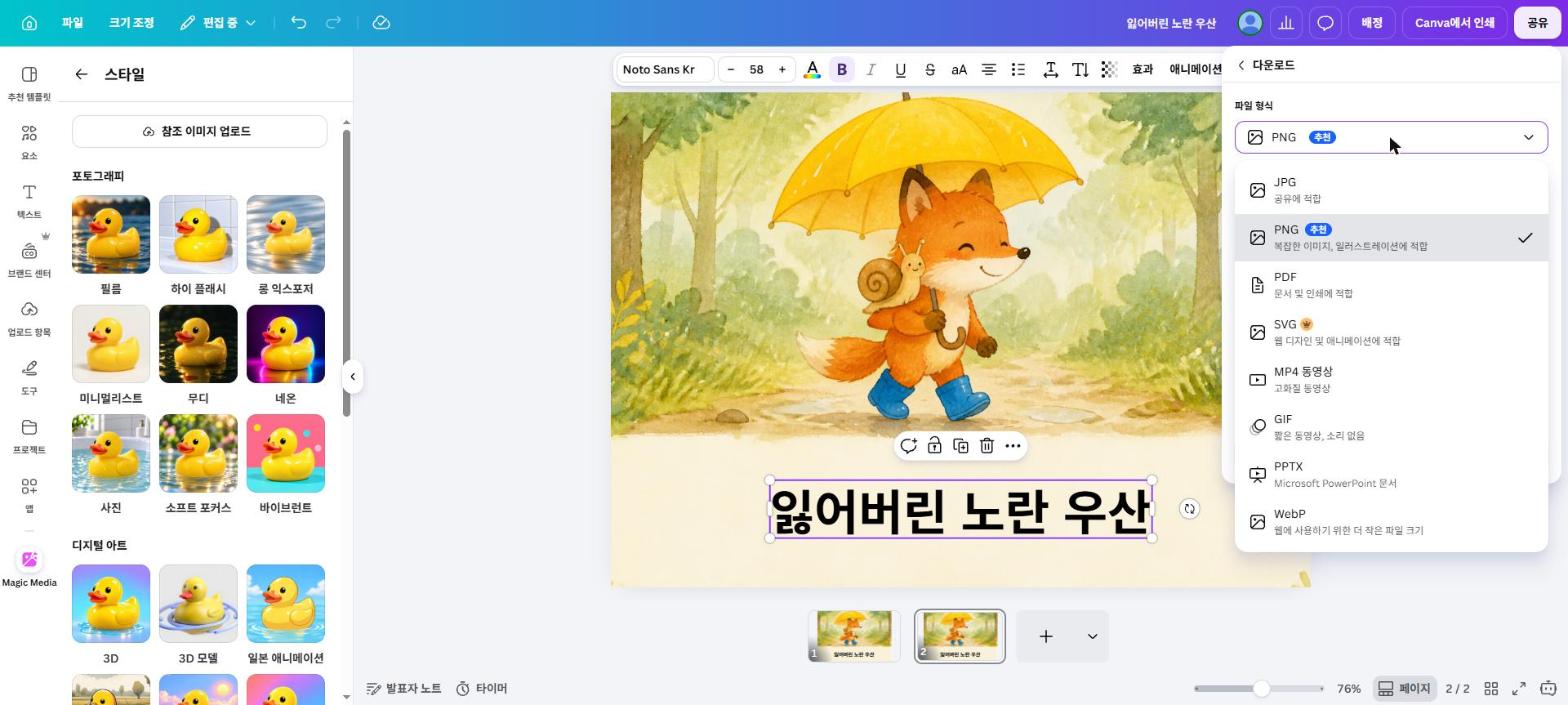Image resolution: width=1568 pixels, height=705 pixels.
Task: Choose PDF file format
Action: pos(1391,285)
